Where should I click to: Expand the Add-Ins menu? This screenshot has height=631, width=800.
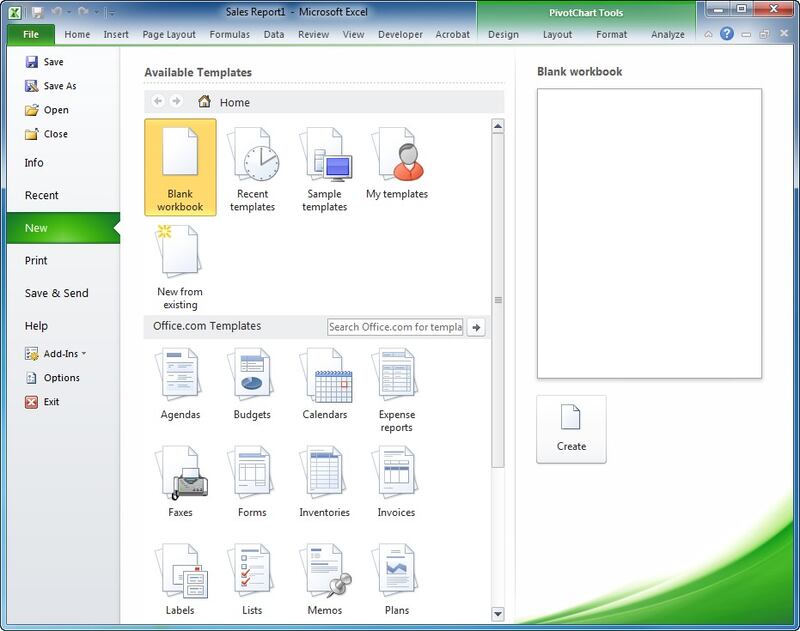click(x=58, y=354)
